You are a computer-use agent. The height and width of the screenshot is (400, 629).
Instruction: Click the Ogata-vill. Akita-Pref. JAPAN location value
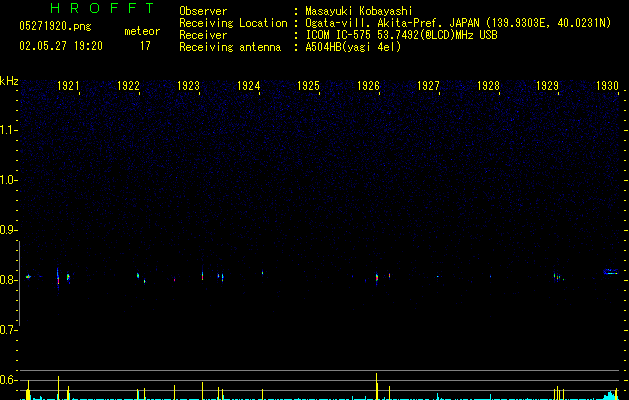tap(458, 23)
